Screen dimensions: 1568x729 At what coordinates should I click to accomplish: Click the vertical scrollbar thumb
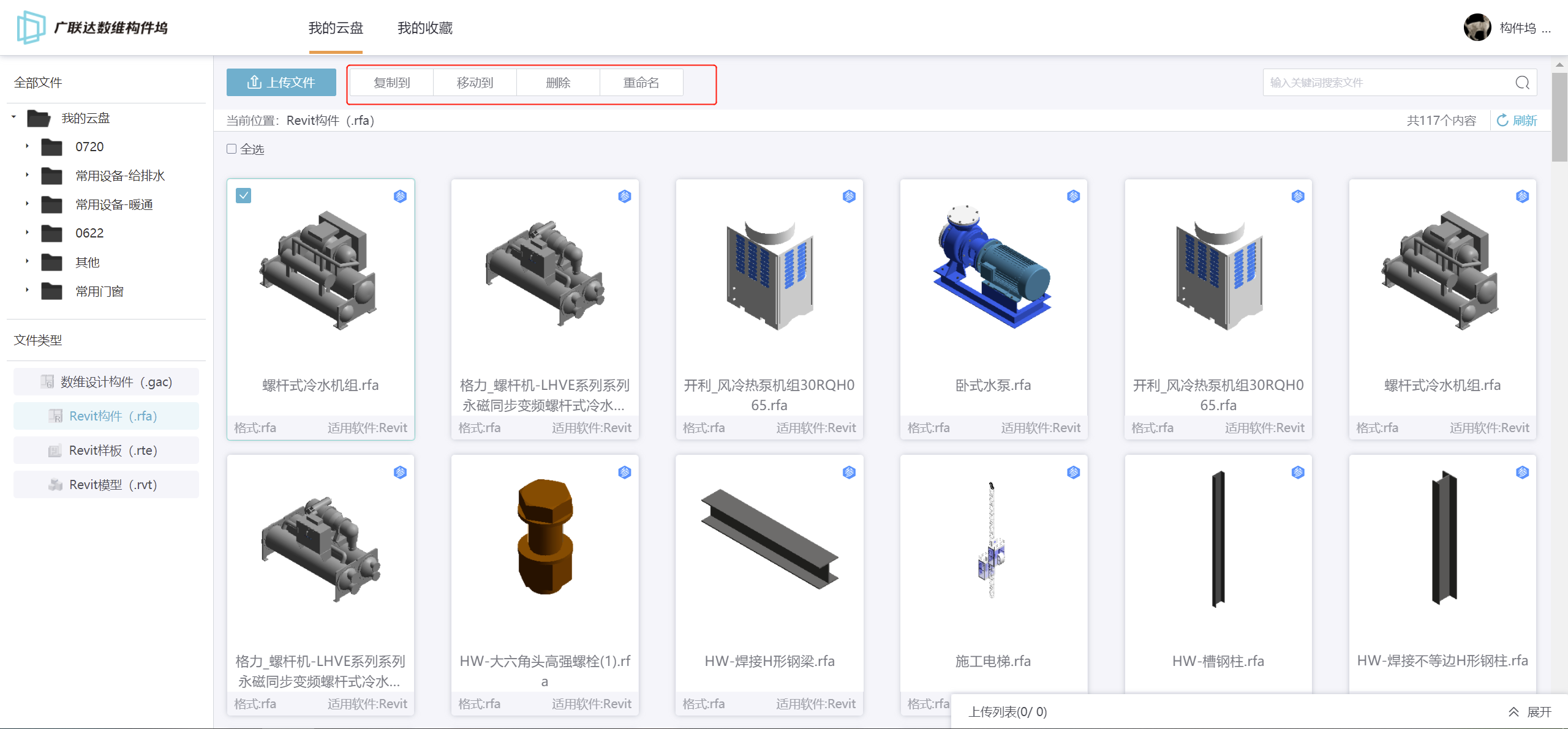coord(1559,116)
